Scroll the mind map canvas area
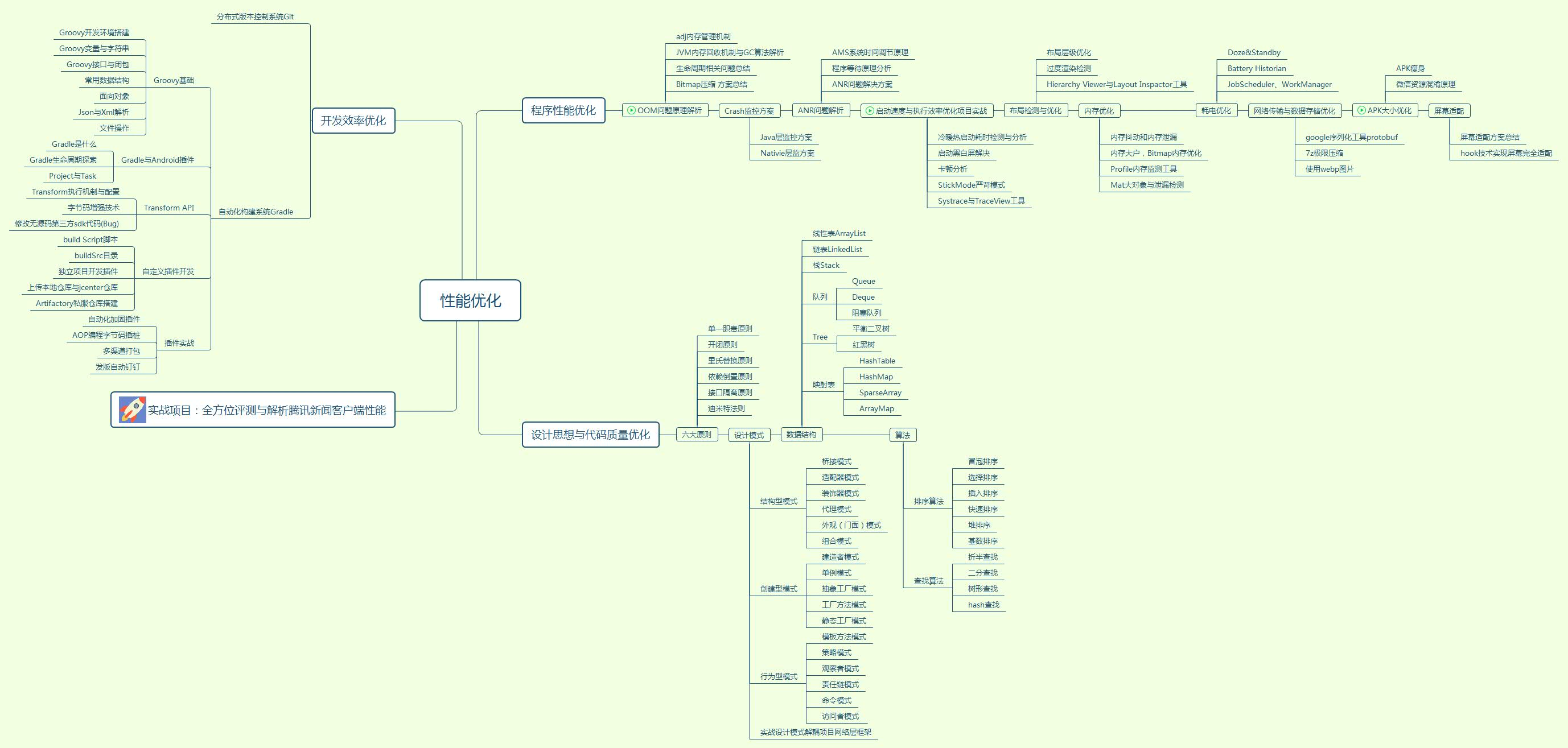Viewport: 1568px width, 748px height. pyautogui.click(x=784, y=374)
